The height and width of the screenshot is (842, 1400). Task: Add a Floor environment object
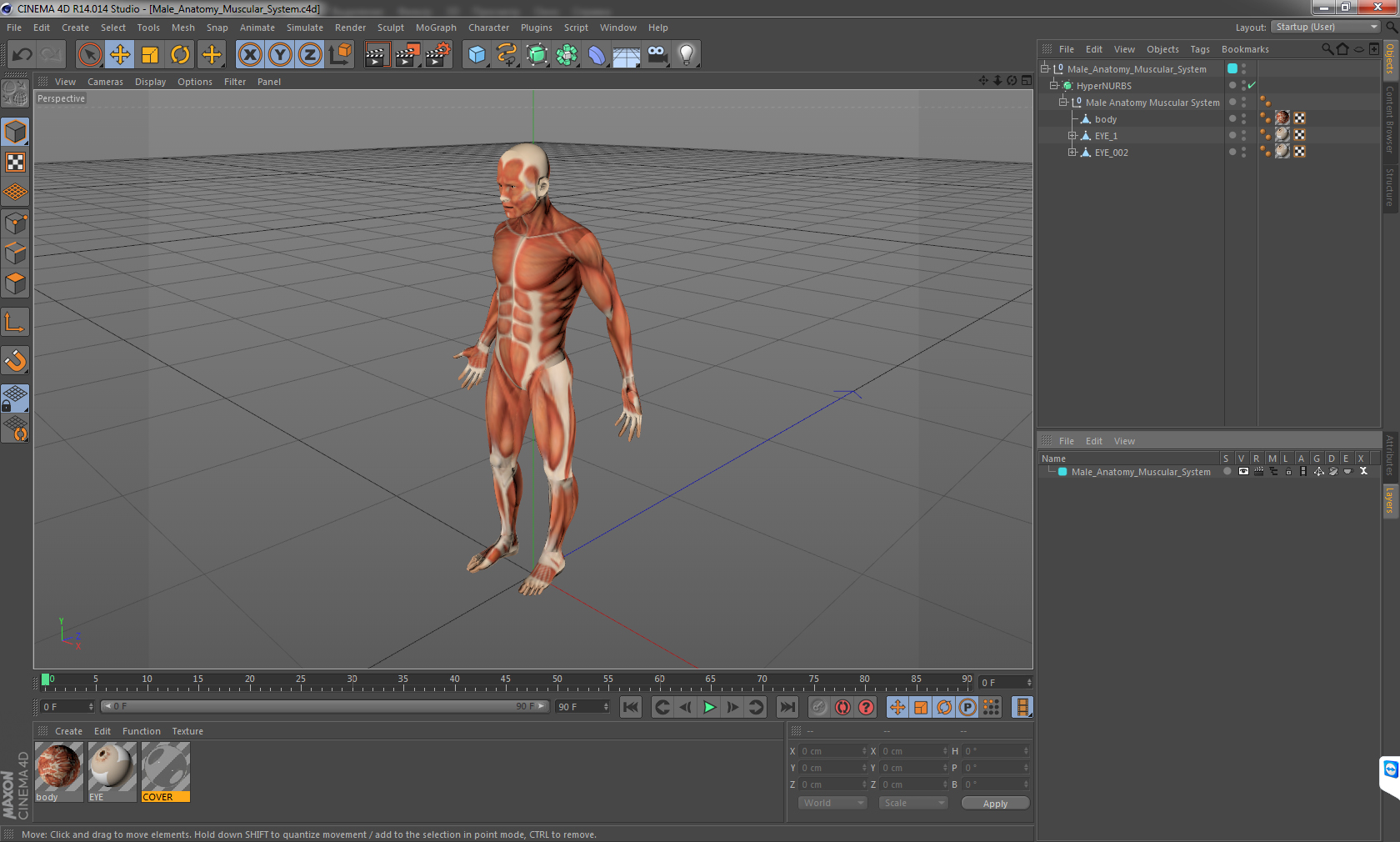[x=627, y=55]
